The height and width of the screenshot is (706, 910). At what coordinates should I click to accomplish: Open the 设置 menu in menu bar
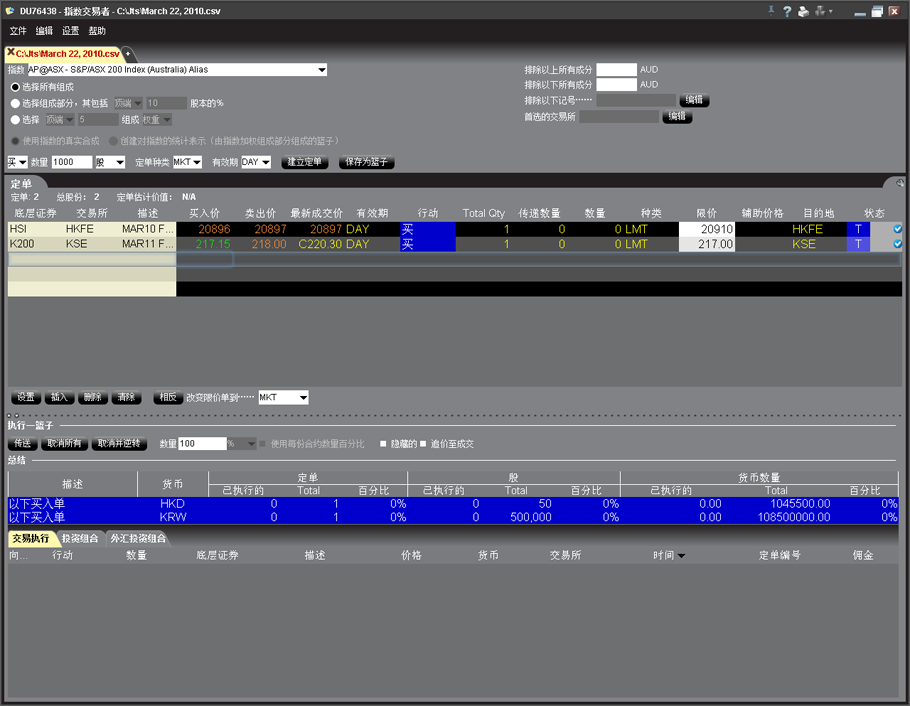(x=71, y=31)
